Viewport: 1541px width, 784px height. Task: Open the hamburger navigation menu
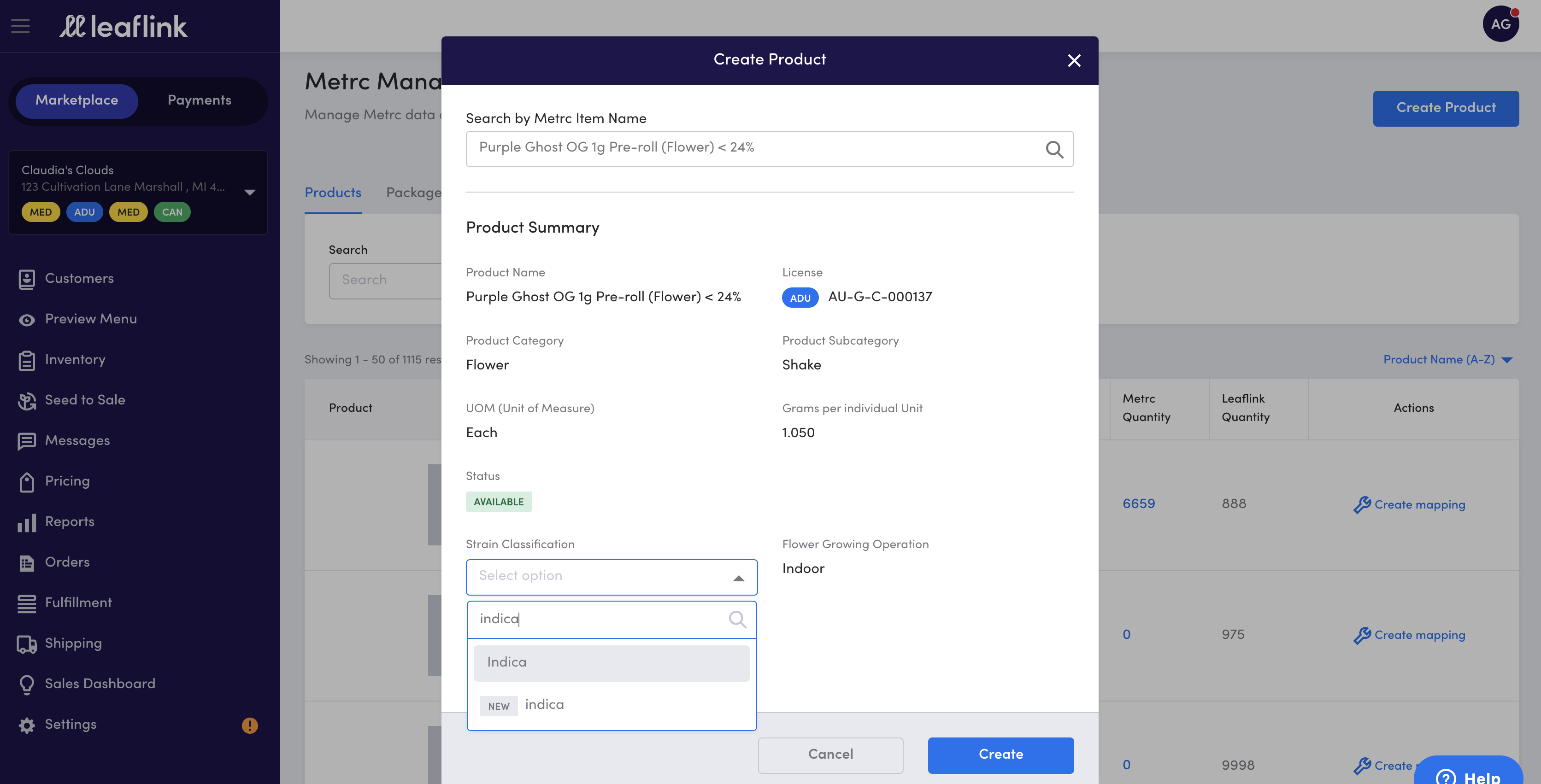[20, 26]
